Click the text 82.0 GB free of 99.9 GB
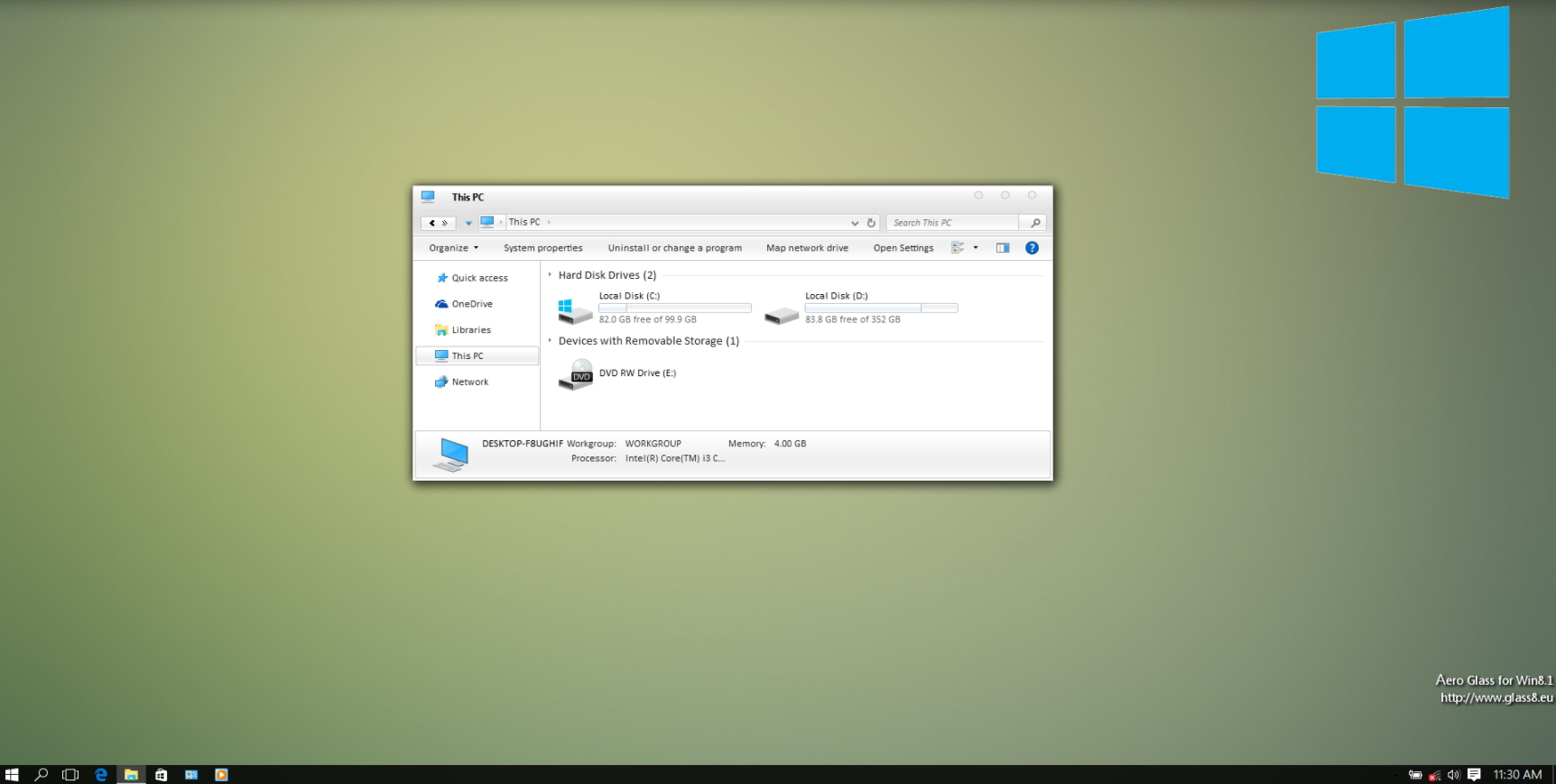 point(648,319)
